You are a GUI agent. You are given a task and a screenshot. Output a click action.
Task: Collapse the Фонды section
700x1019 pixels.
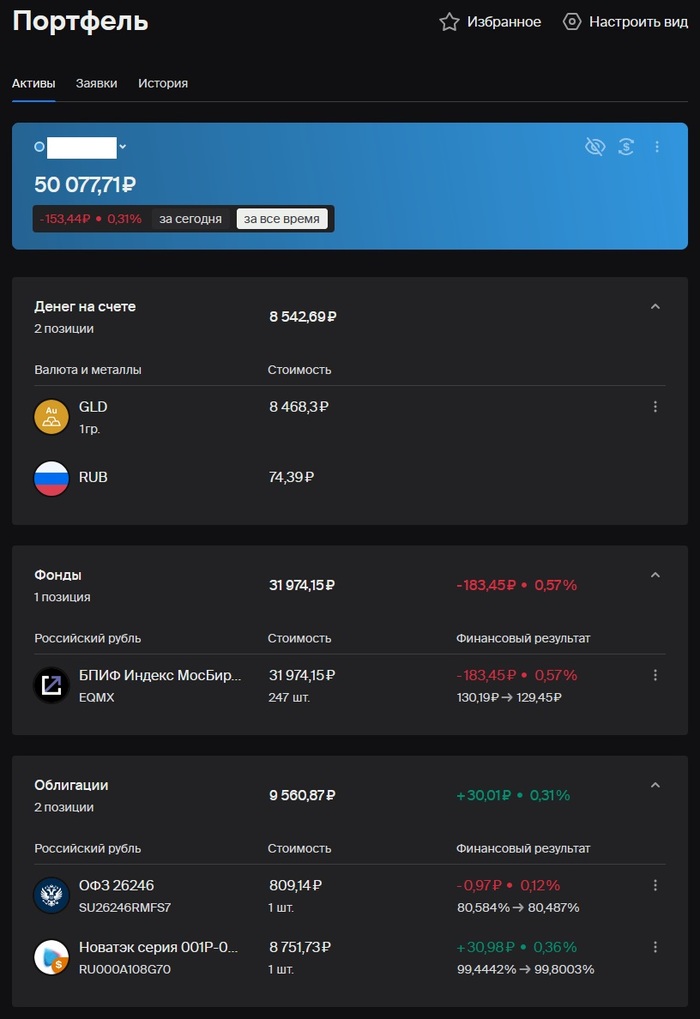655,575
